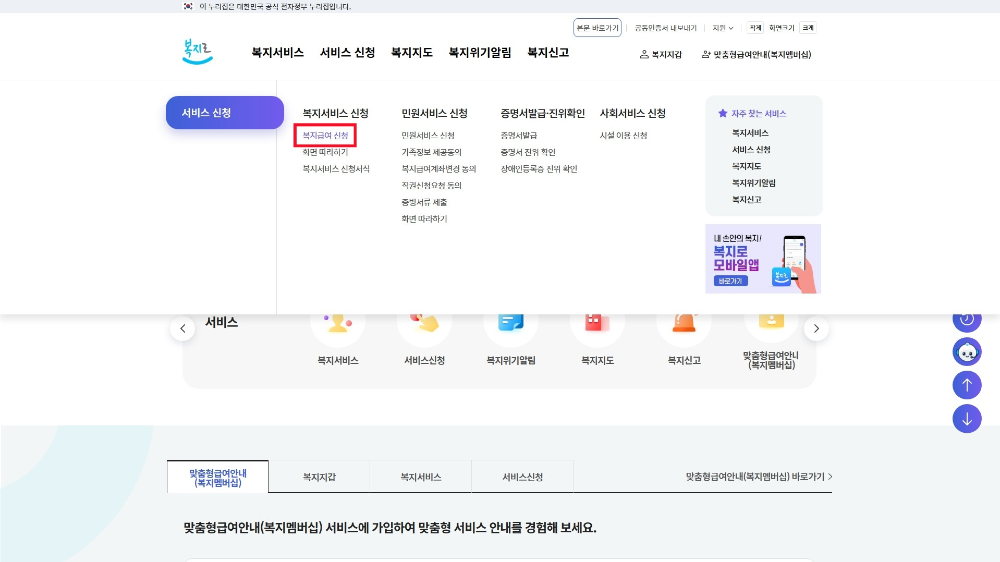The image size is (1000, 562).
Task: Select 증빙서류 제출 item
Action: tap(424, 202)
